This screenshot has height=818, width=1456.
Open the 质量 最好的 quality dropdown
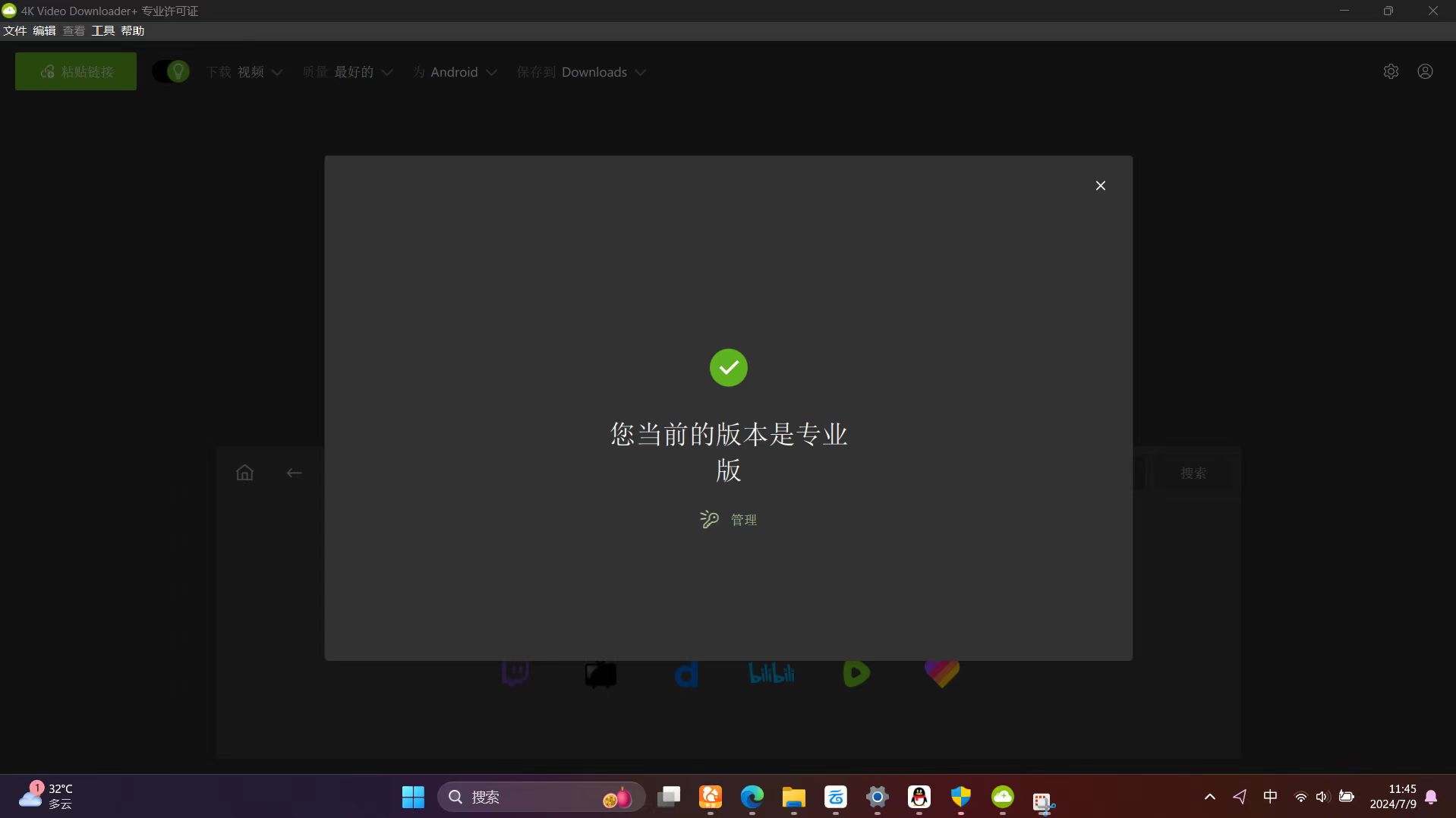(348, 72)
